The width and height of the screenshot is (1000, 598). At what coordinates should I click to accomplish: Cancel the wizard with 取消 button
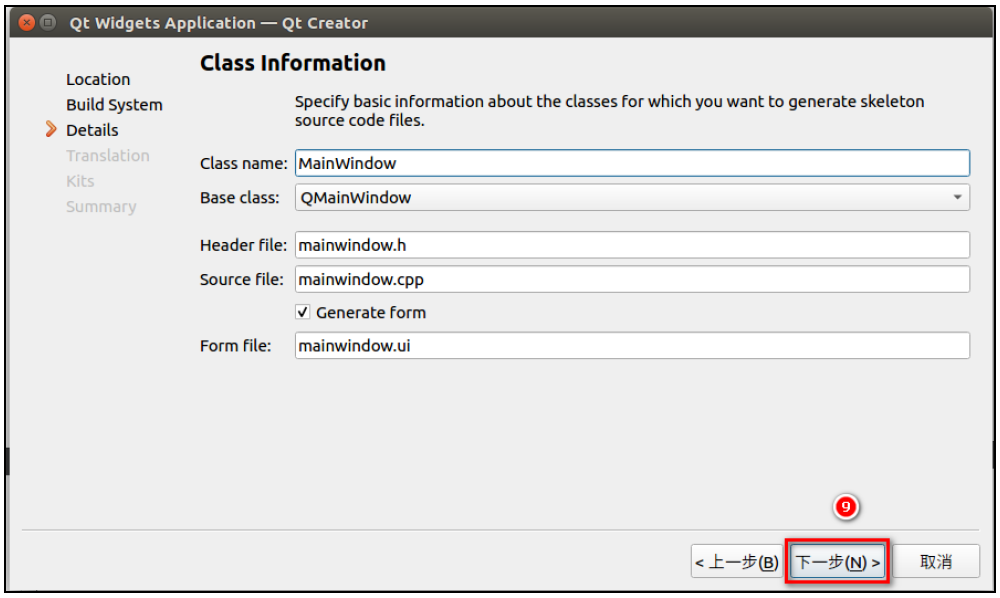pyautogui.click(x=936, y=562)
